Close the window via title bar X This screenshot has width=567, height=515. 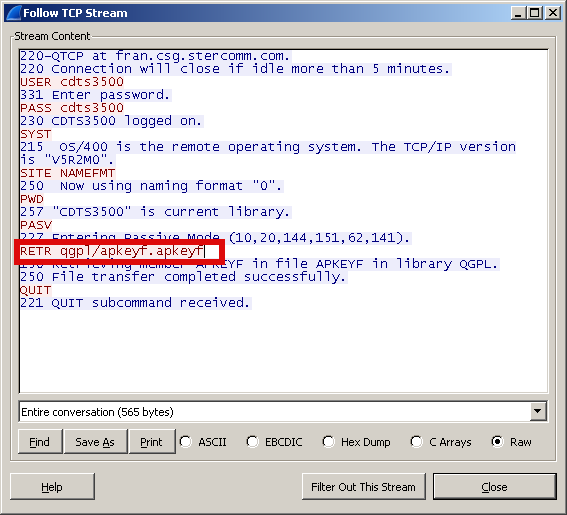[553, 13]
